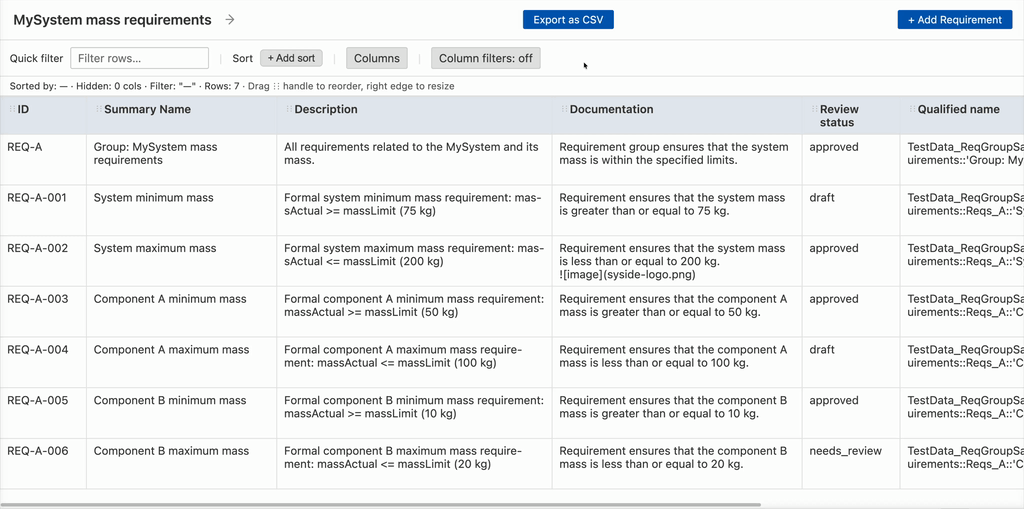
Task: Click the description with massLimit (50 kg)
Action: (x=415, y=312)
